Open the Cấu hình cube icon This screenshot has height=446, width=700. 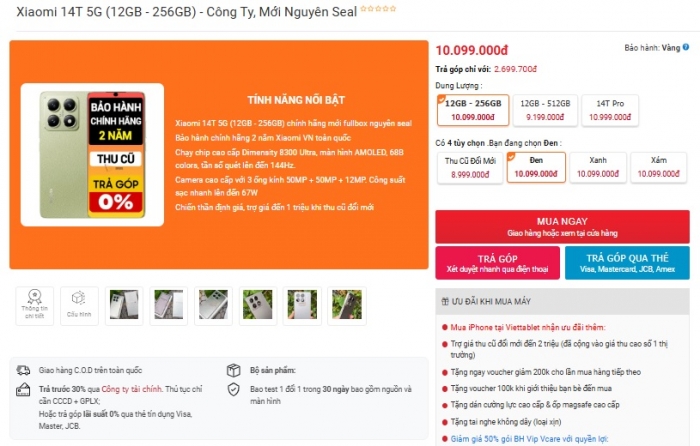click(x=79, y=306)
